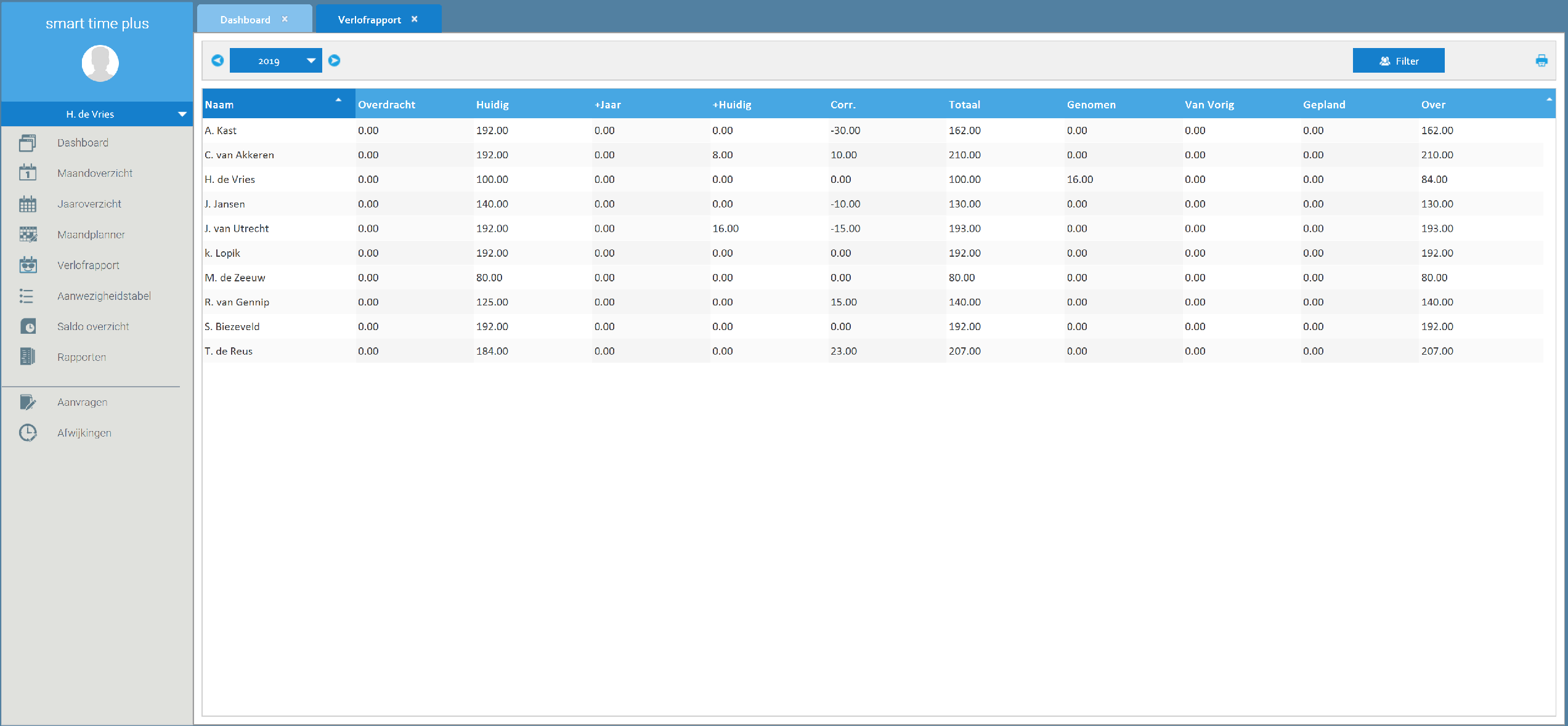Viewport: 1568px width, 726px height.
Task: Open the Saldo overzicht clock icon
Action: tap(28, 326)
